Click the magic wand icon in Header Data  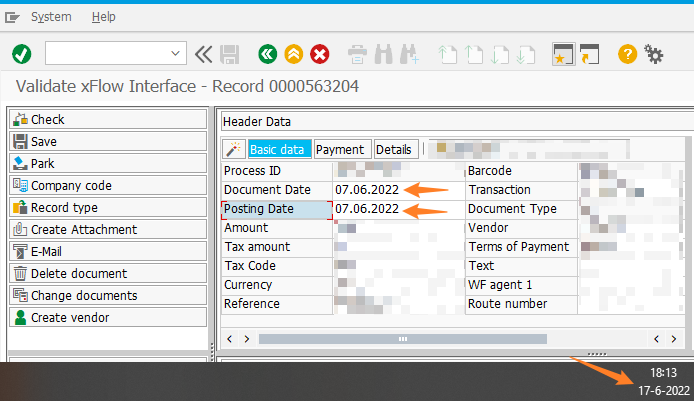tap(234, 149)
